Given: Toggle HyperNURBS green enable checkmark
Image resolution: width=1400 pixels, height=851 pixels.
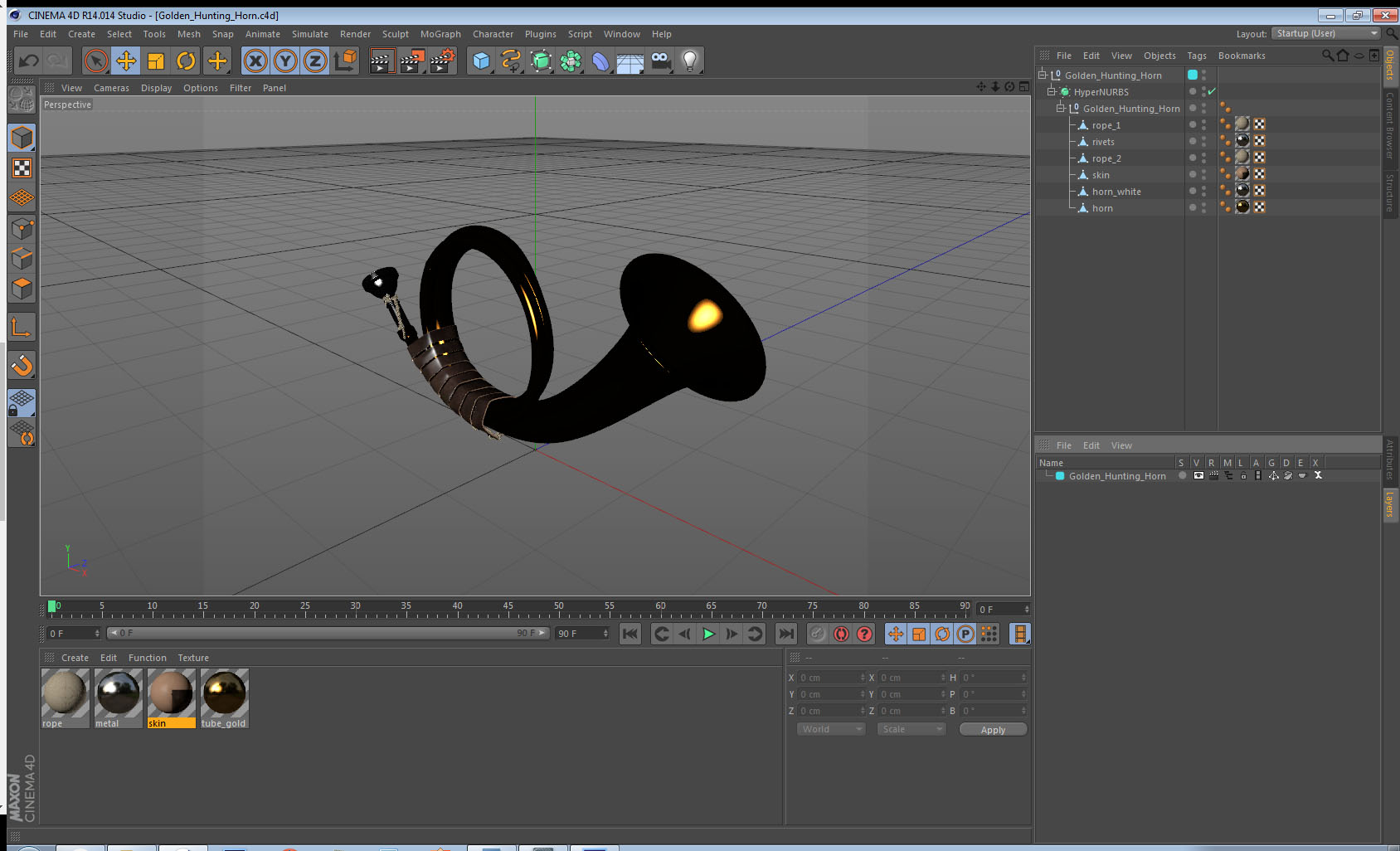Looking at the screenshot, I should 1212,91.
